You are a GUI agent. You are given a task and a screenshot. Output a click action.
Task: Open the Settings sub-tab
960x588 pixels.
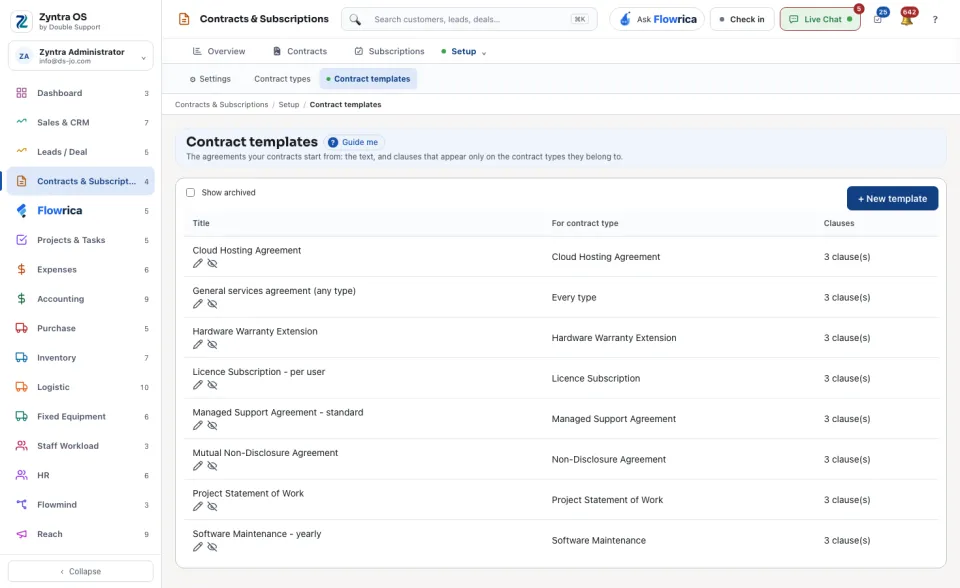(x=210, y=79)
